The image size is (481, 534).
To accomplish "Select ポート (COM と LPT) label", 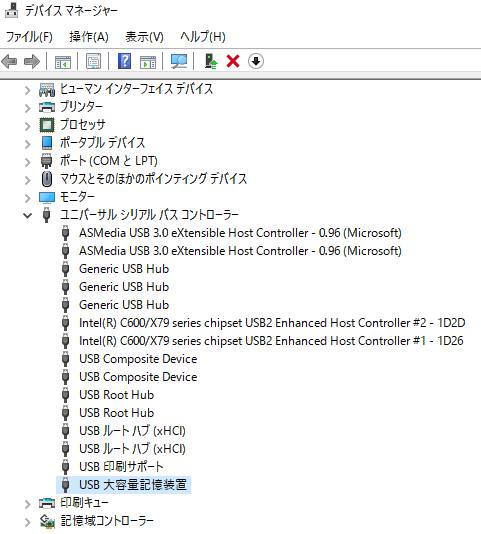I will pyautogui.click(x=109, y=161).
